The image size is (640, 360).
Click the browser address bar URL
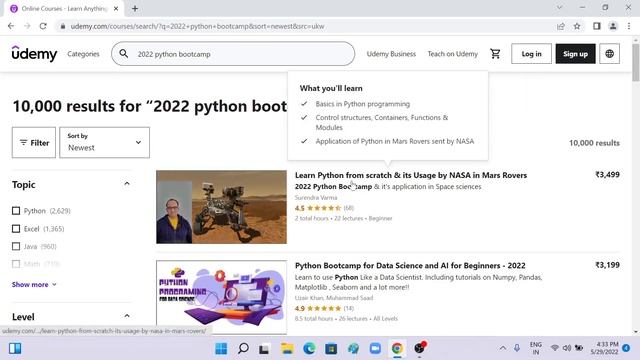pos(197,26)
